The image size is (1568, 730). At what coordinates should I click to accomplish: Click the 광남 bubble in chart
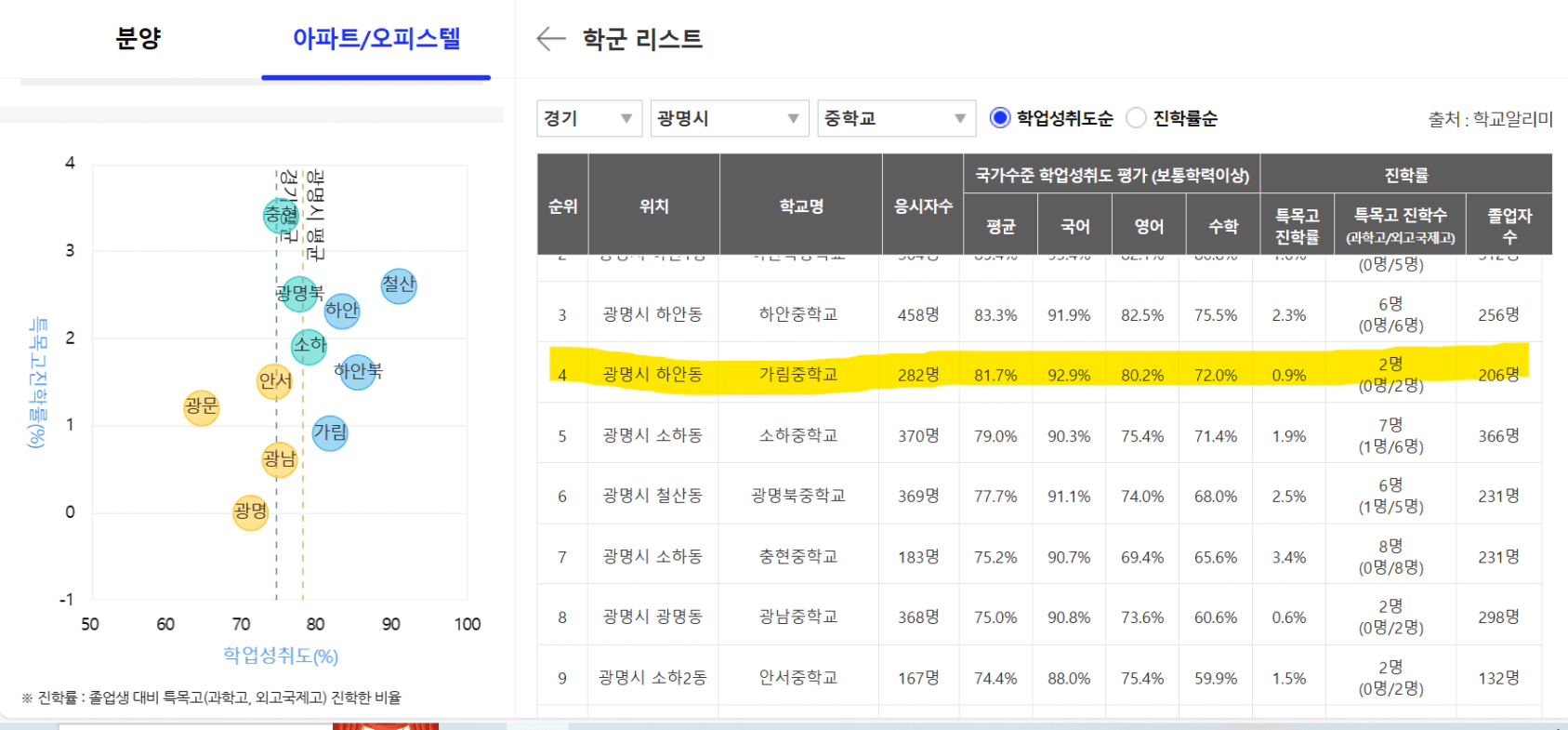[x=279, y=459]
